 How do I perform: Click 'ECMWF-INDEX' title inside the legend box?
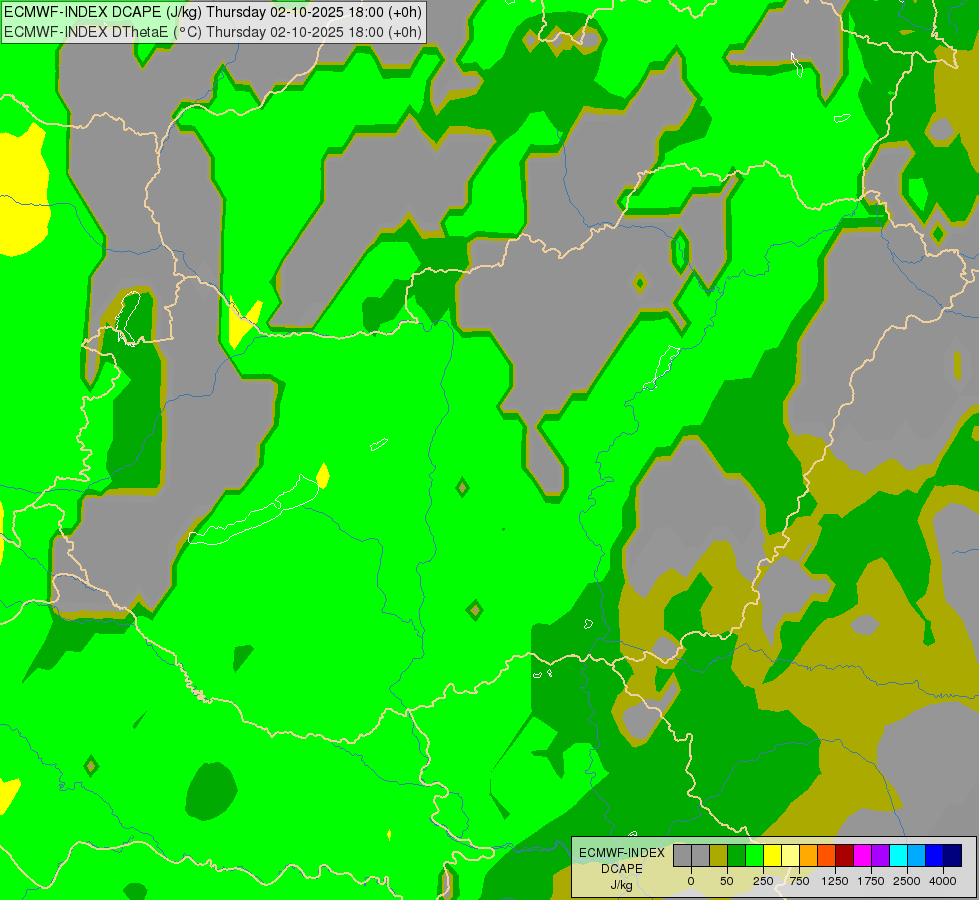coord(622,853)
